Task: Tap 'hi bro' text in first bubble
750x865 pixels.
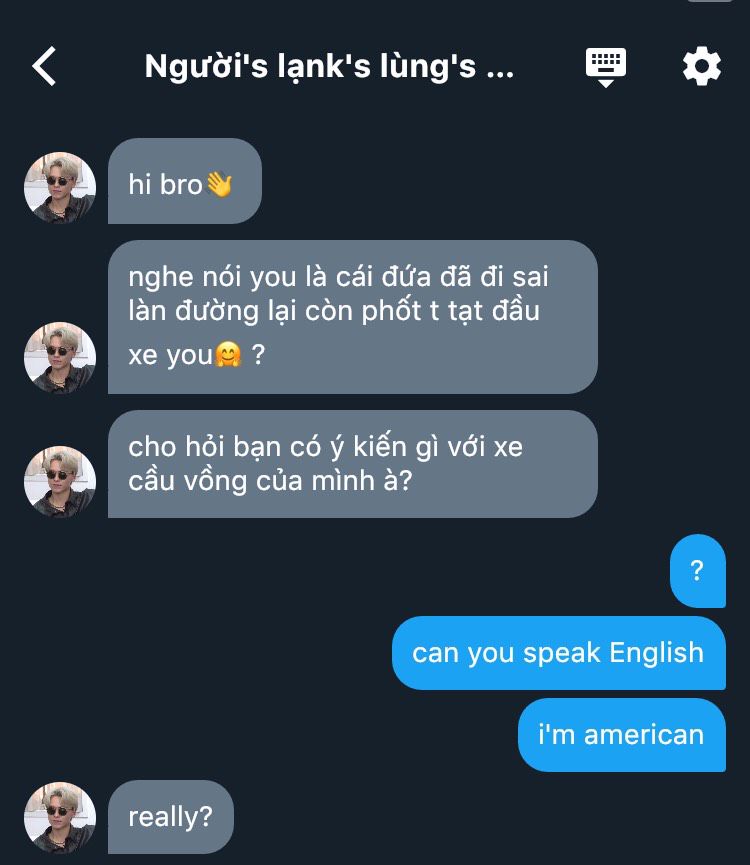Action: tap(165, 184)
